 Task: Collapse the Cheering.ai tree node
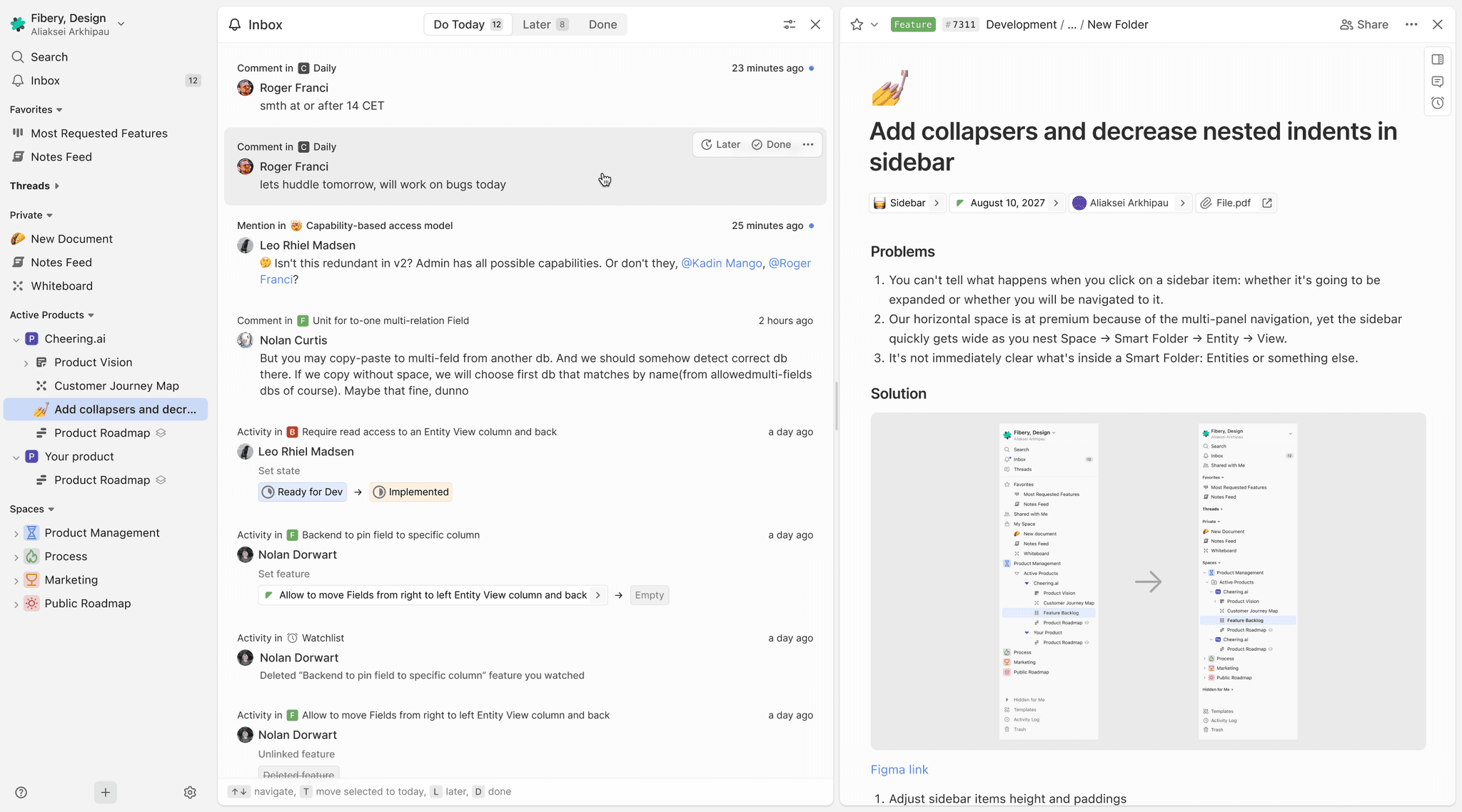16,340
